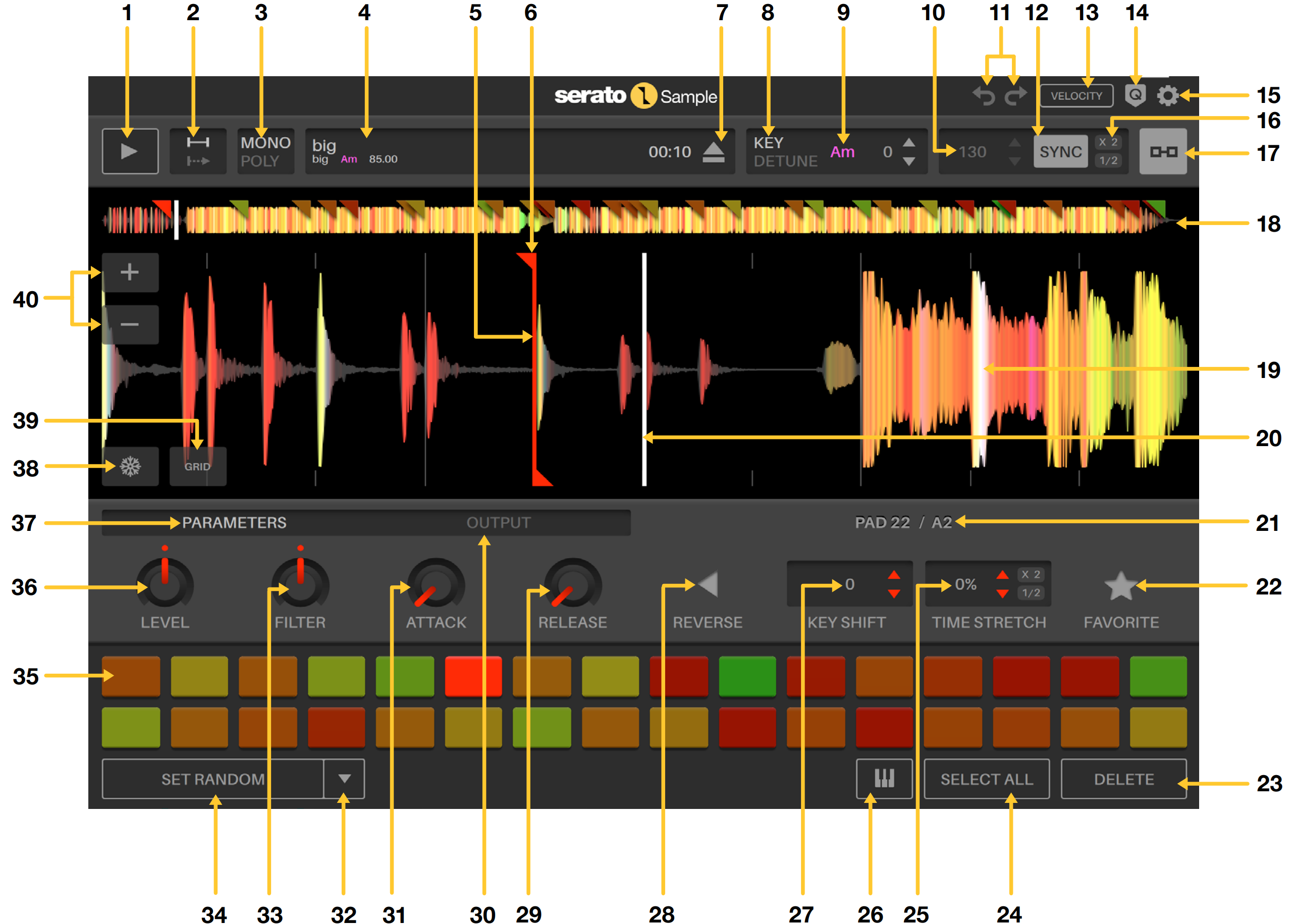
Task: Switch to the OUTPUT tab
Action: click(x=498, y=522)
